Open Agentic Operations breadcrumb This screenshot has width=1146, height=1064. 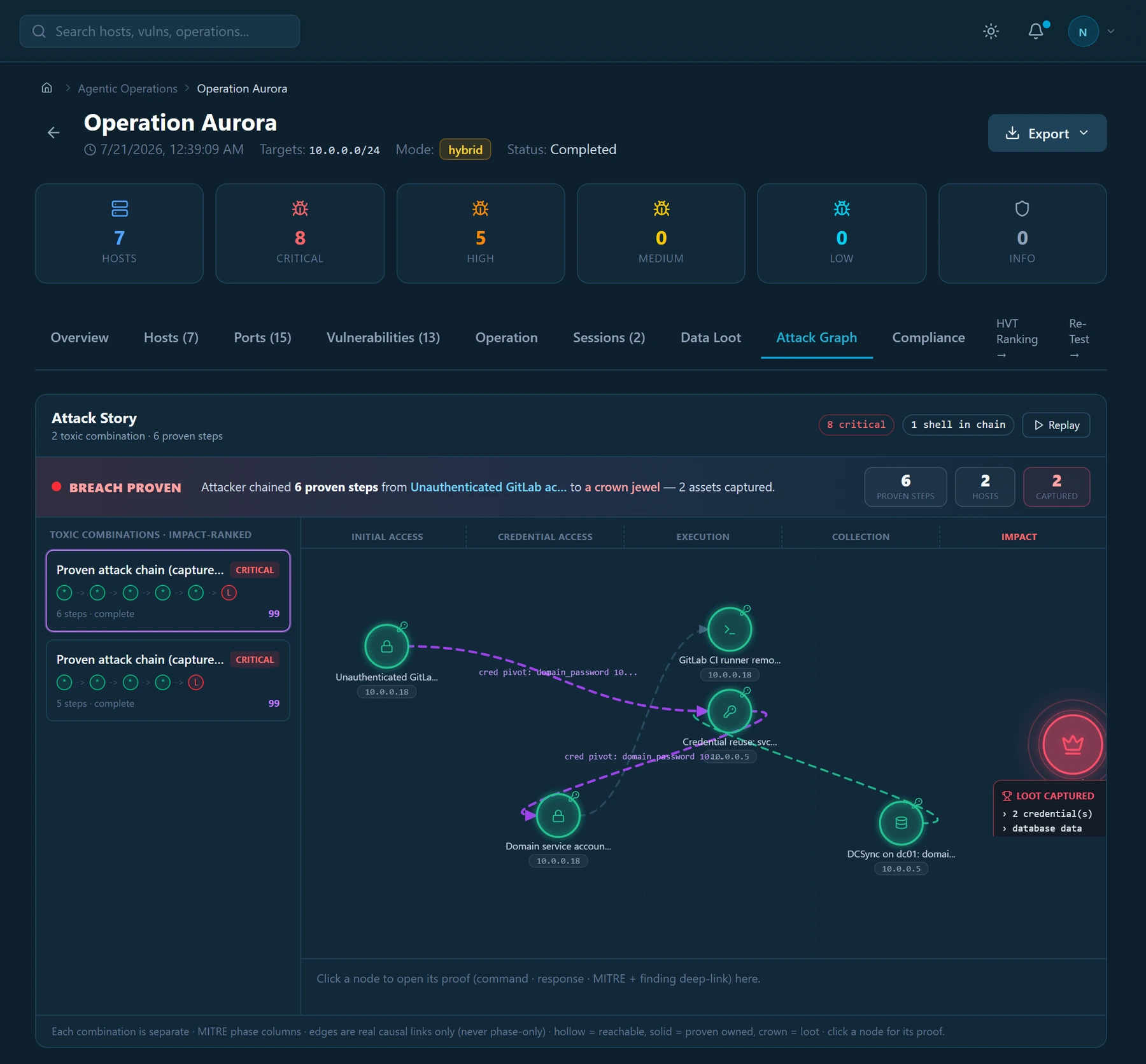(x=127, y=89)
